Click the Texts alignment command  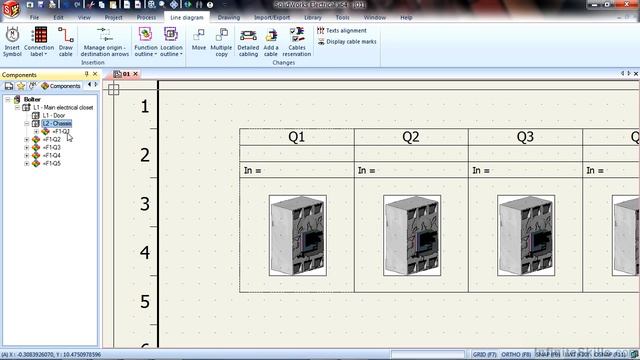(342, 31)
